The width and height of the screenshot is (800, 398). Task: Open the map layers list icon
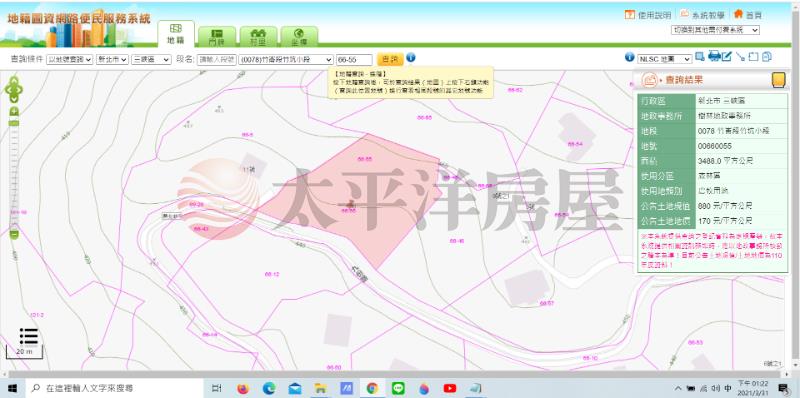pyautogui.click(x=29, y=336)
